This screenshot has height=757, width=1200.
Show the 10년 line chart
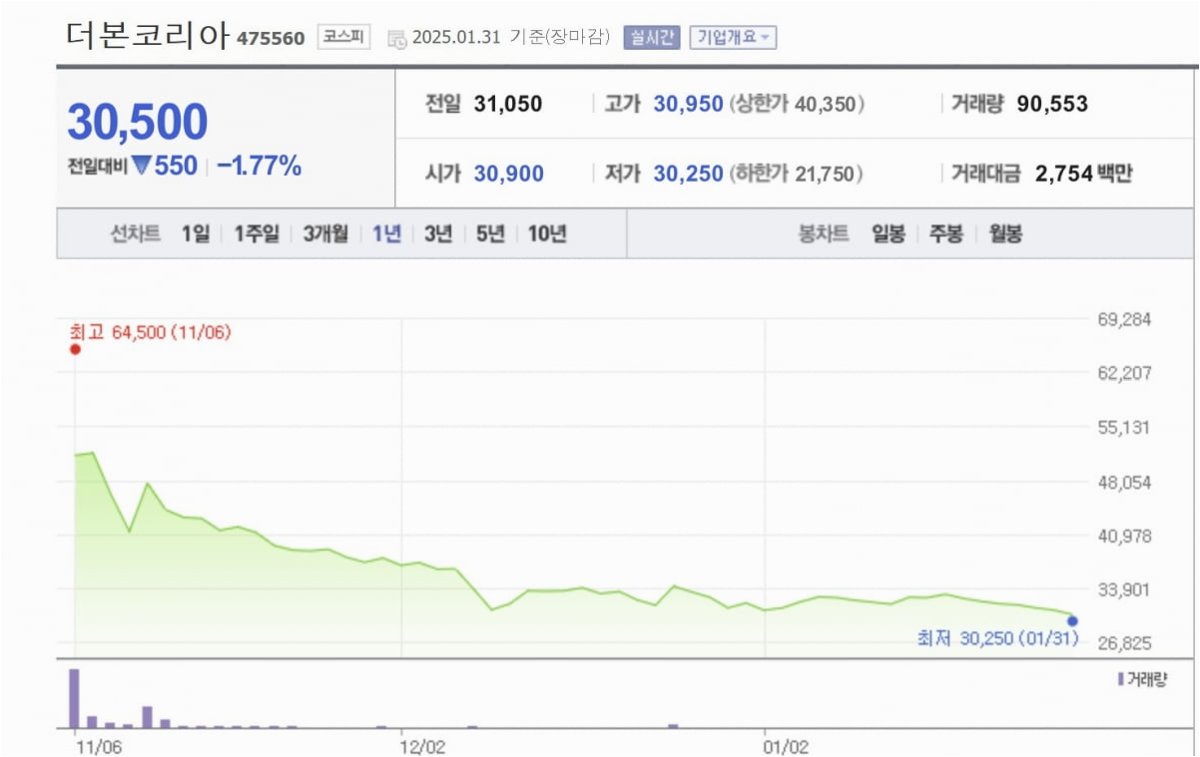(547, 234)
